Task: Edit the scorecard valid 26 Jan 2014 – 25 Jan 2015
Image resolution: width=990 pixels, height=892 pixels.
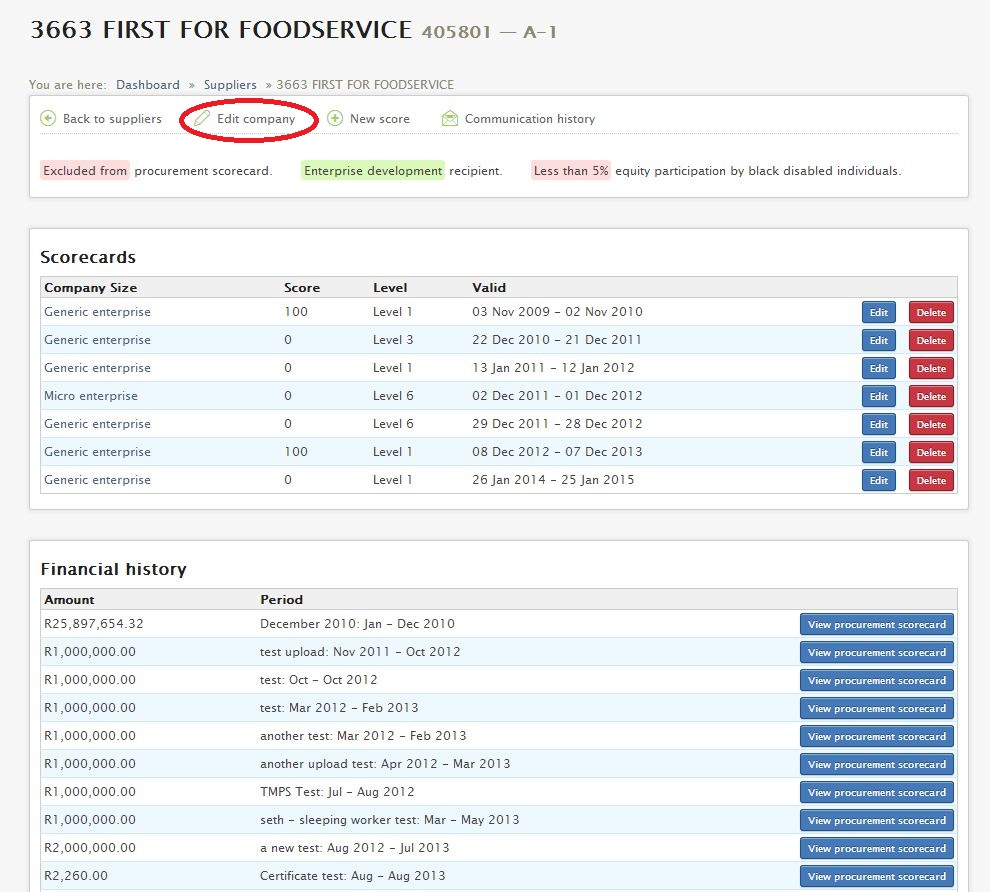Action: 878,480
